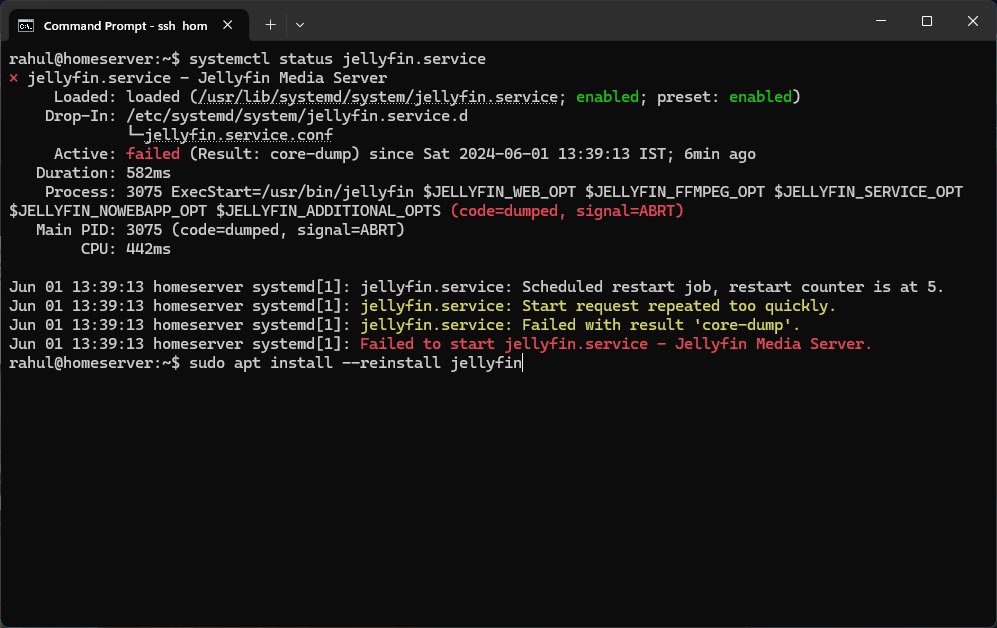Click the red "(code=dumped, signal=ABRT)" on the Process line
The height and width of the screenshot is (628, 997).
click(x=566, y=211)
